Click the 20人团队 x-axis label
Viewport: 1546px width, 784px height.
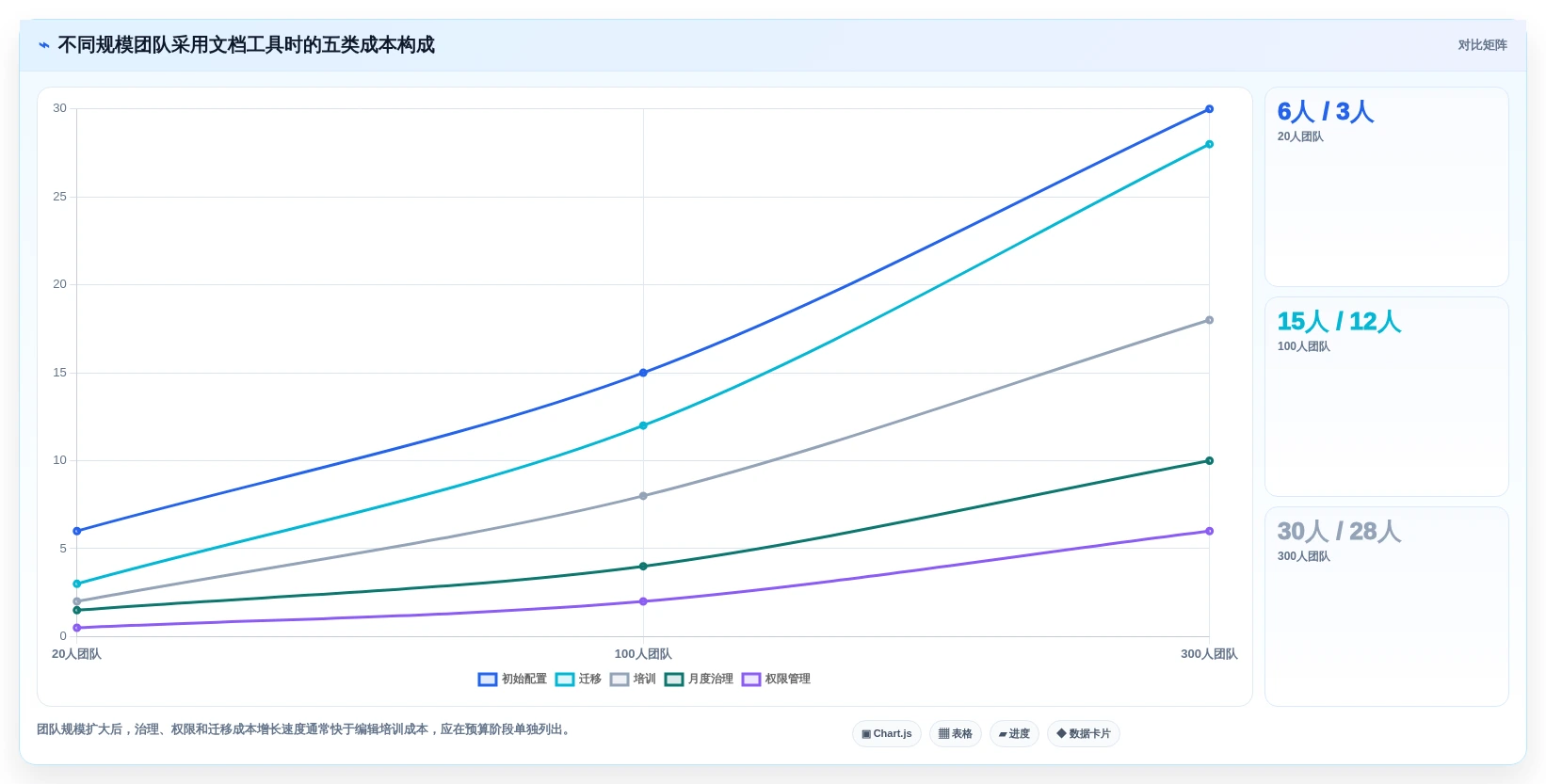click(76, 654)
